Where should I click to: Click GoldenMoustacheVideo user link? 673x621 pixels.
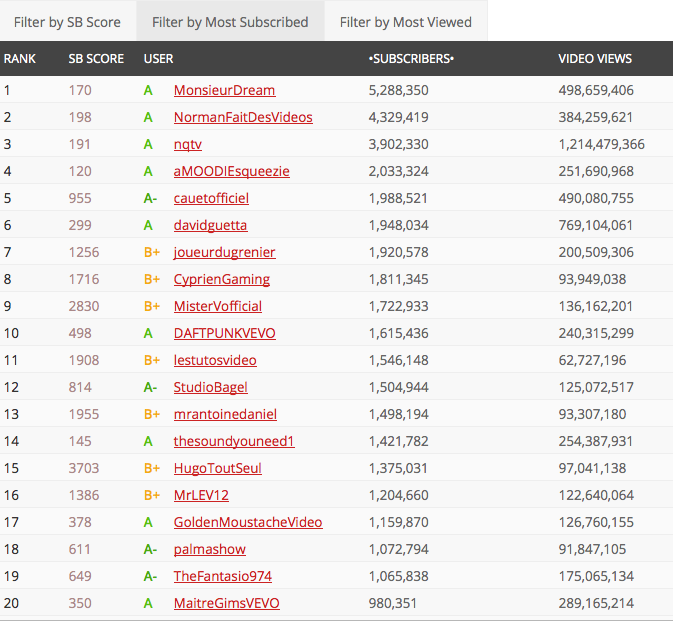(x=248, y=523)
